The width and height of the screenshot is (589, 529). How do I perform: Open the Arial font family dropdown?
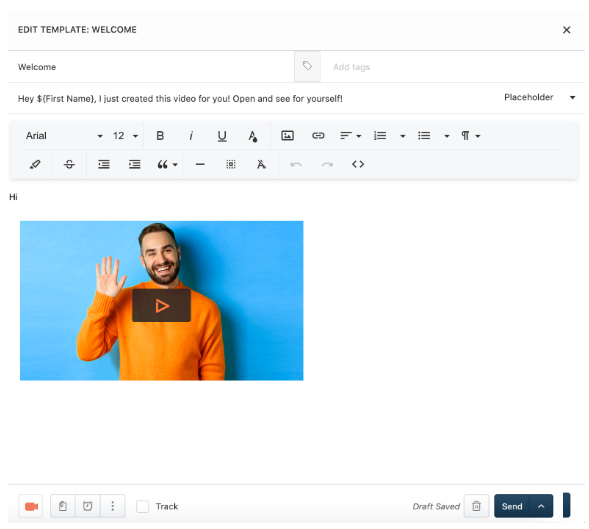pos(64,136)
